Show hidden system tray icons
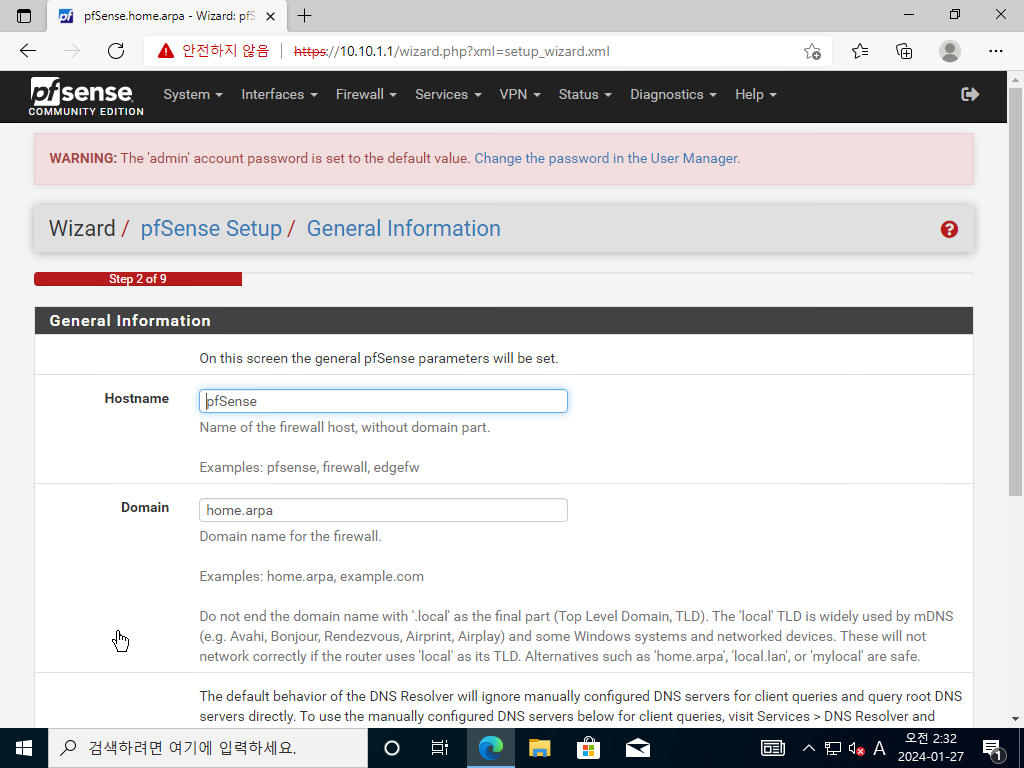The image size is (1024, 768). 808,748
